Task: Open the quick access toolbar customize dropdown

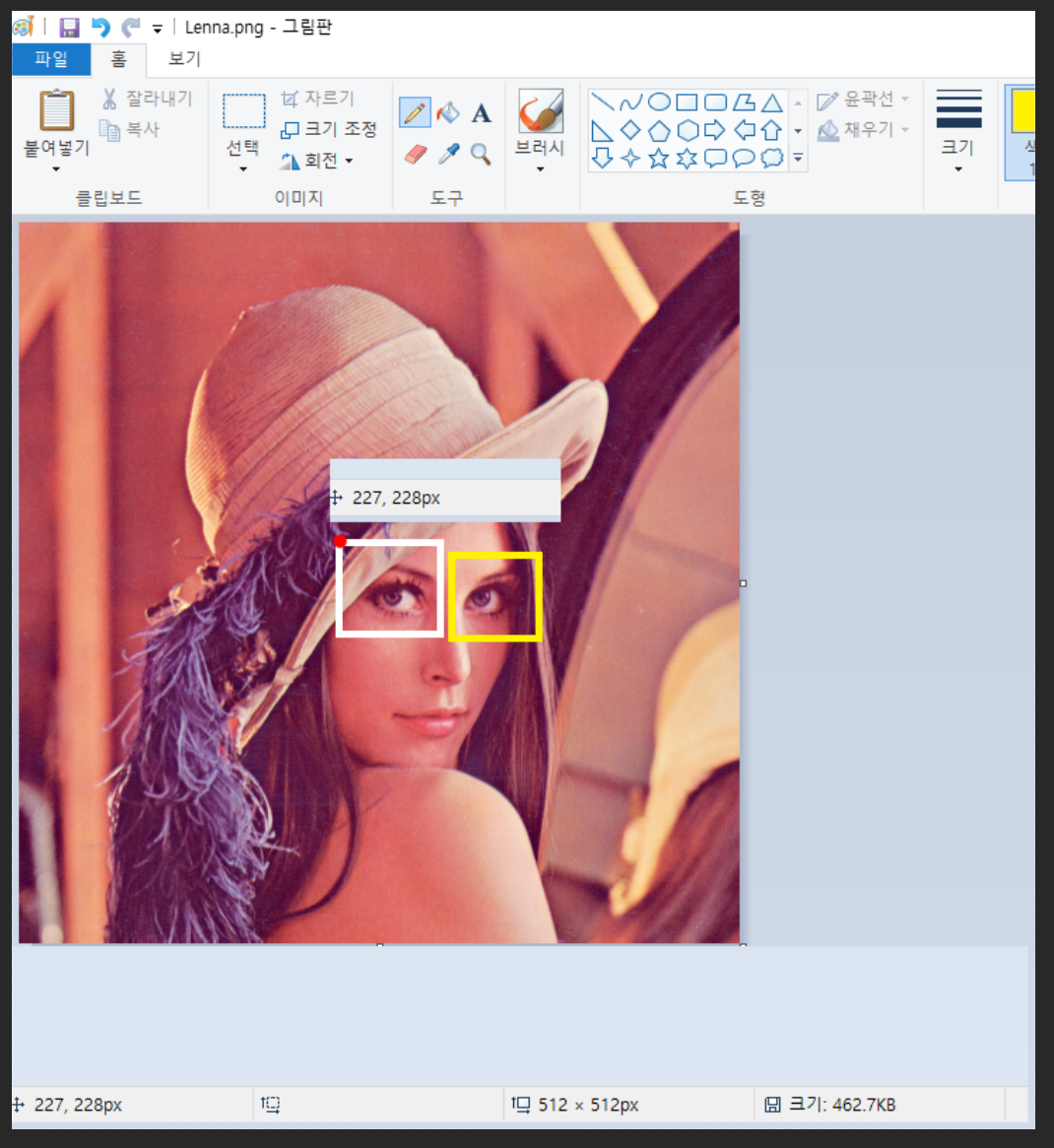Action: coord(158,30)
